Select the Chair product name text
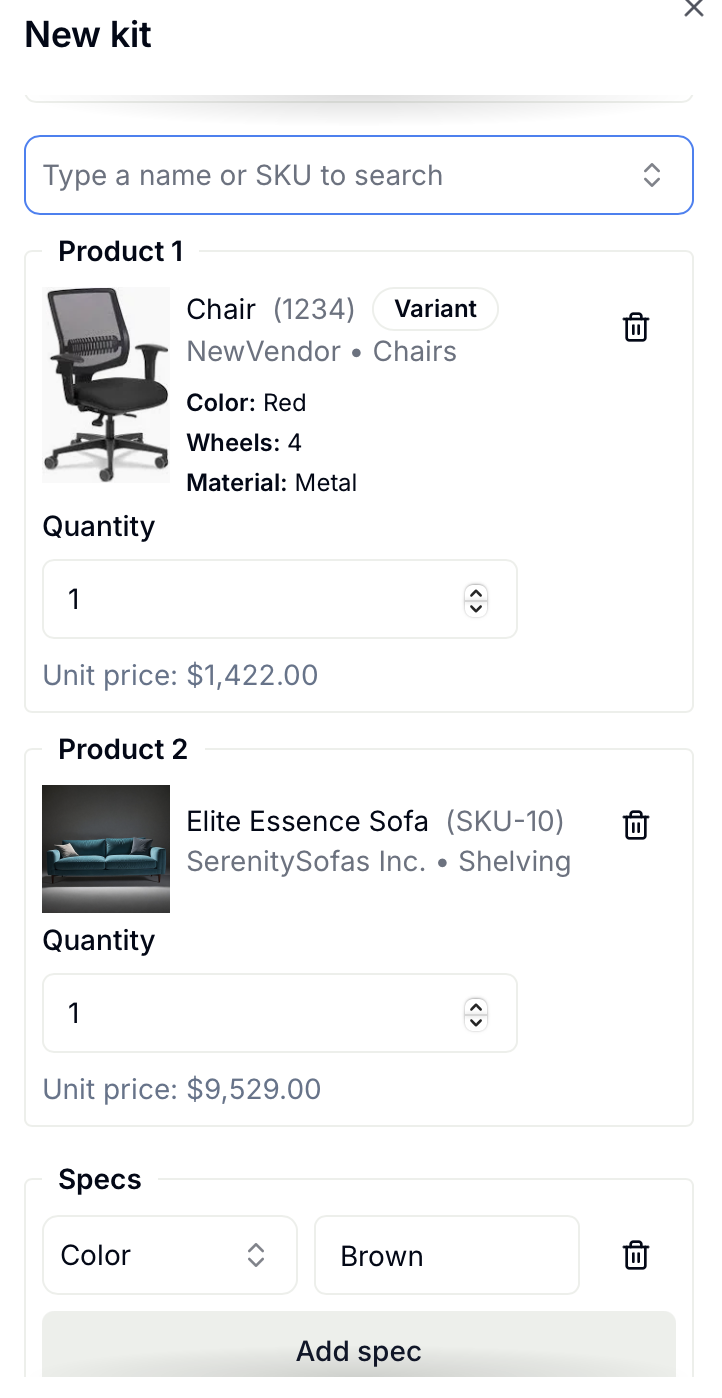Screen dimensions: 722x1398 [221, 310]
